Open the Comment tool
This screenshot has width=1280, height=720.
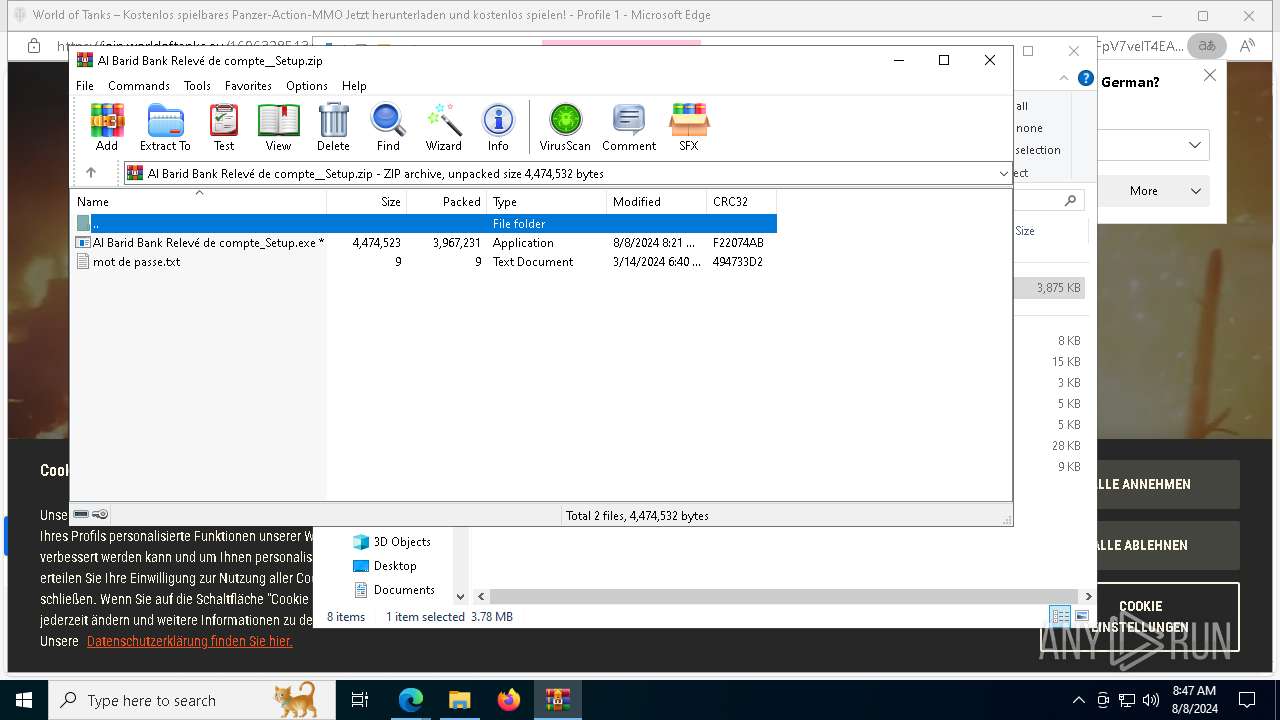coord(629,127)
